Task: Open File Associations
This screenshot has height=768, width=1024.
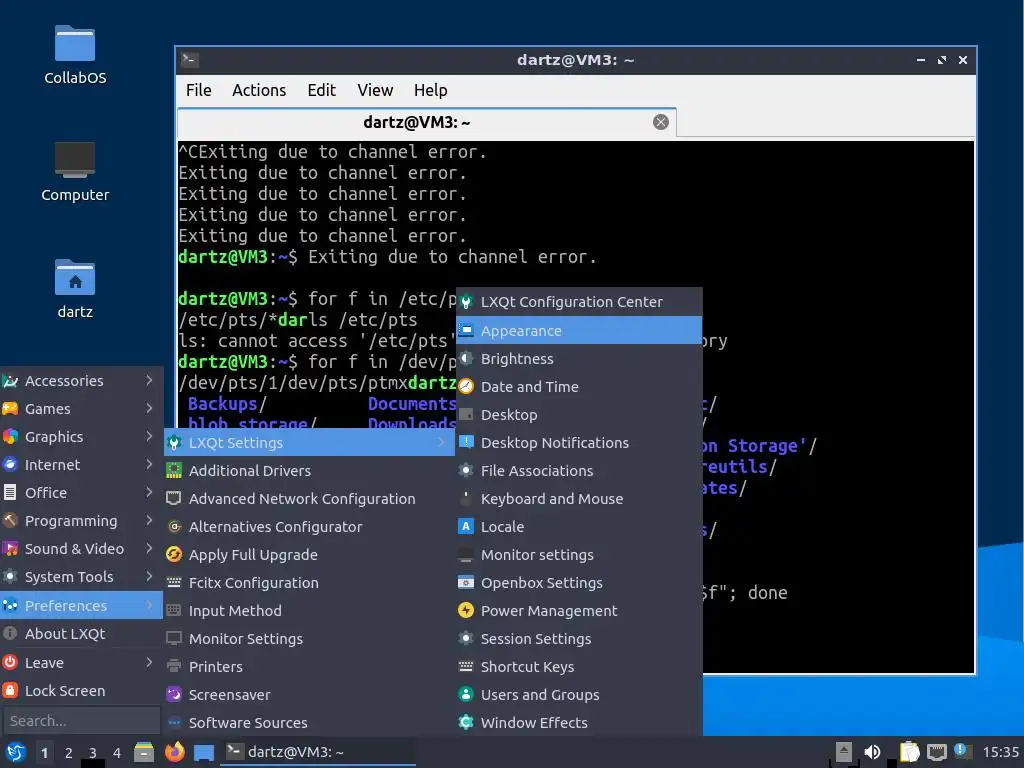Action: [x=579, y=471]
